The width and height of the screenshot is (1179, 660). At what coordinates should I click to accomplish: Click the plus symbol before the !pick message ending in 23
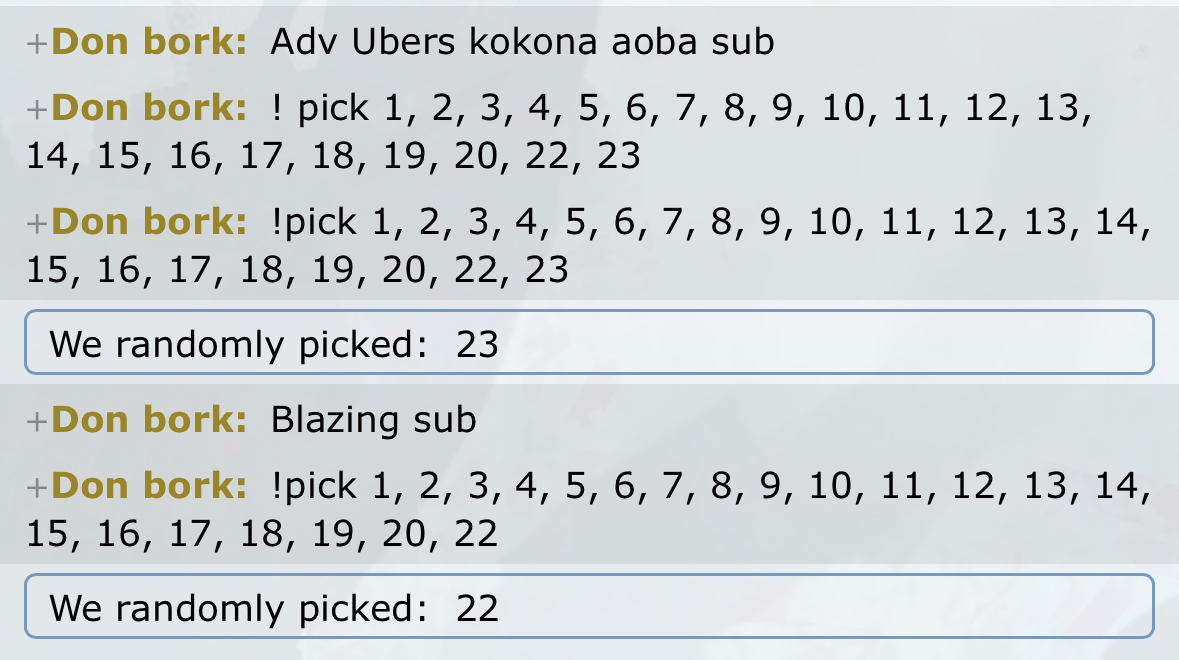coord(37,225)
